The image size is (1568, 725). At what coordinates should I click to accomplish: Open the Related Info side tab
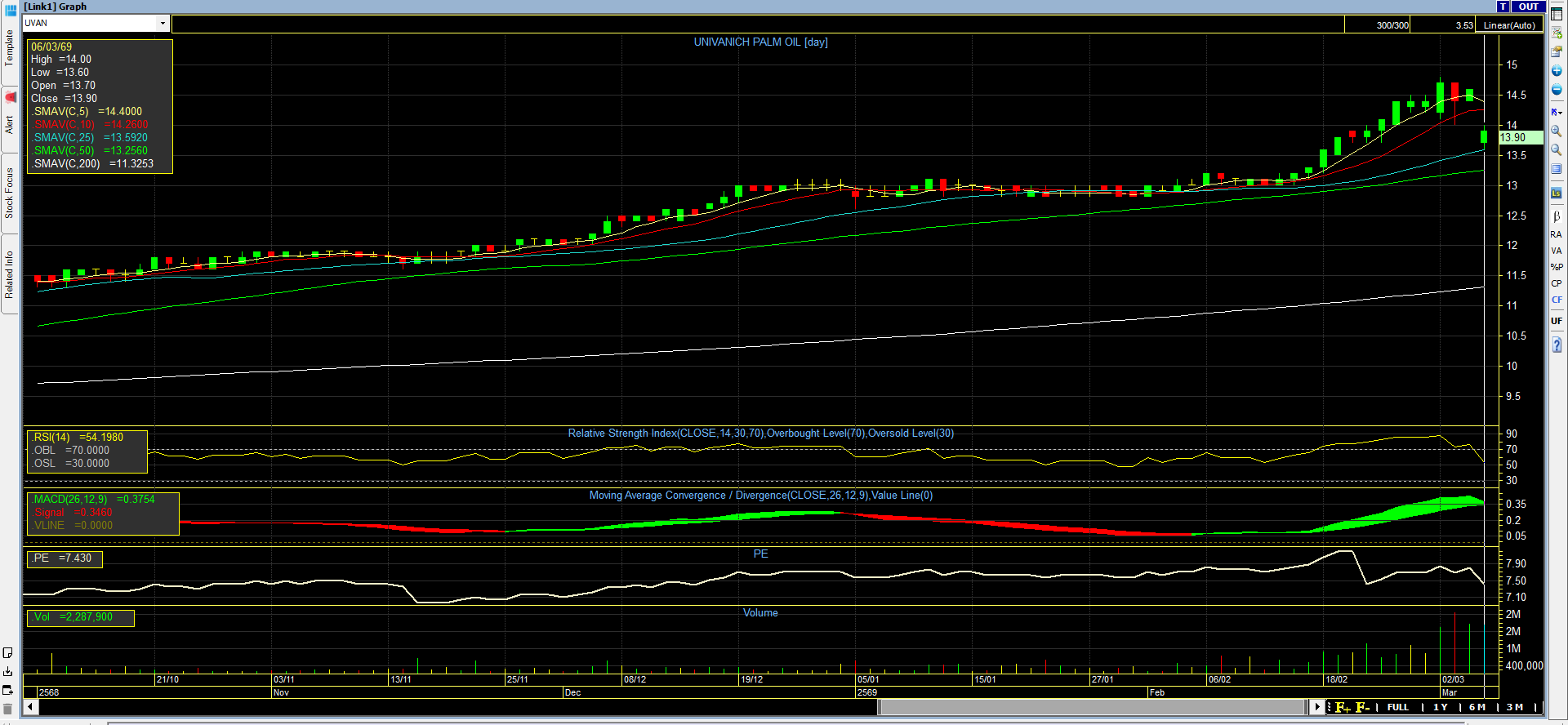click(x=9, y=274)
